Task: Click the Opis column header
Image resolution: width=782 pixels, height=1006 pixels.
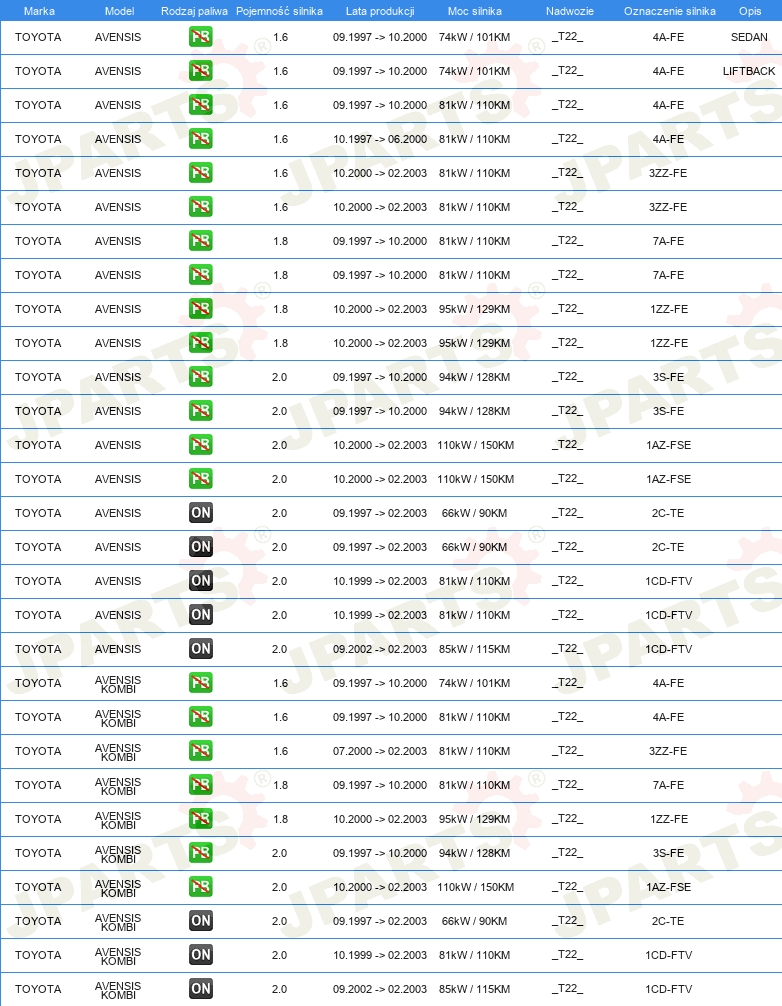Action: 750,11
